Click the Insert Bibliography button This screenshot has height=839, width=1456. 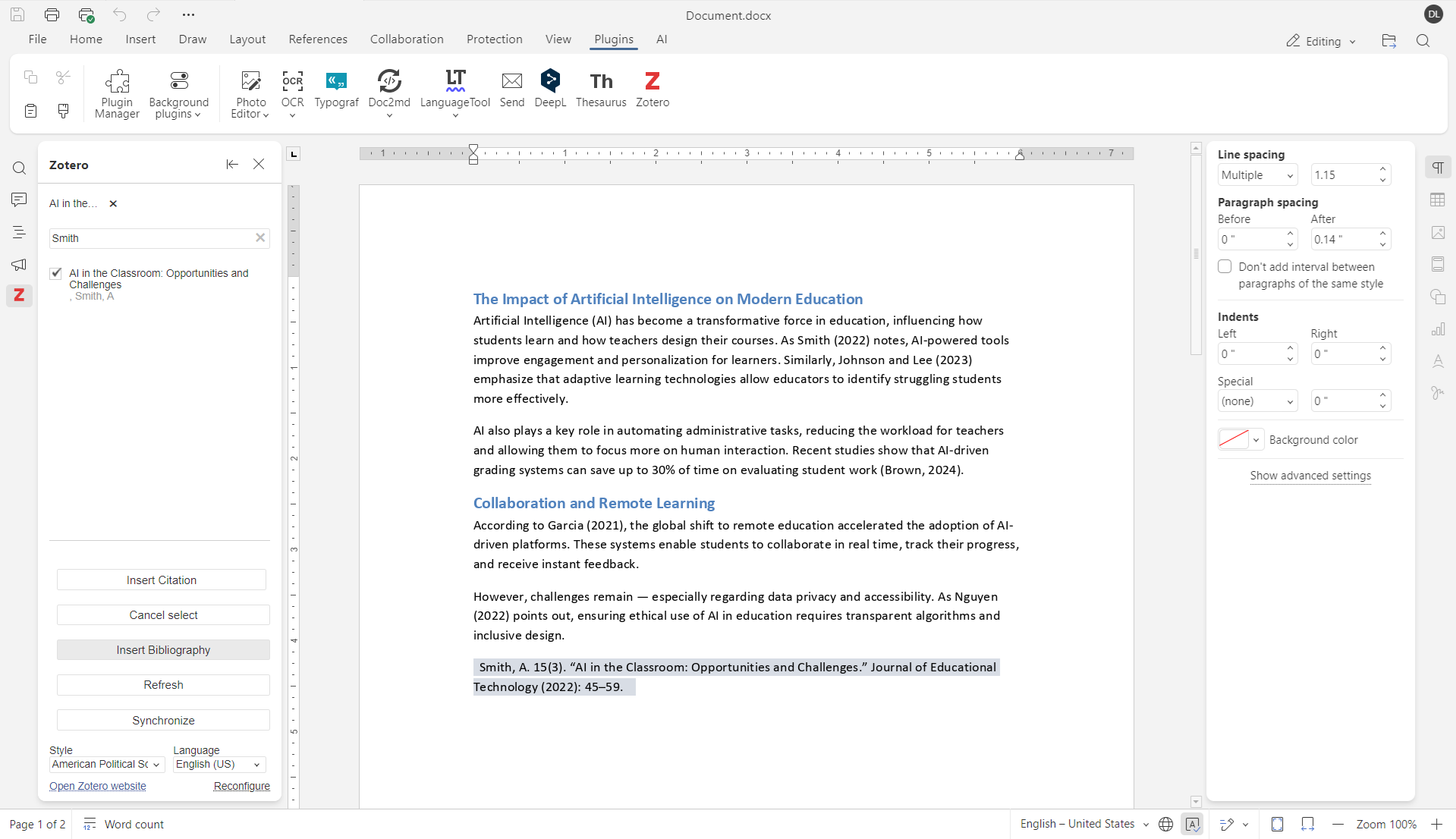tap(163, 649)
